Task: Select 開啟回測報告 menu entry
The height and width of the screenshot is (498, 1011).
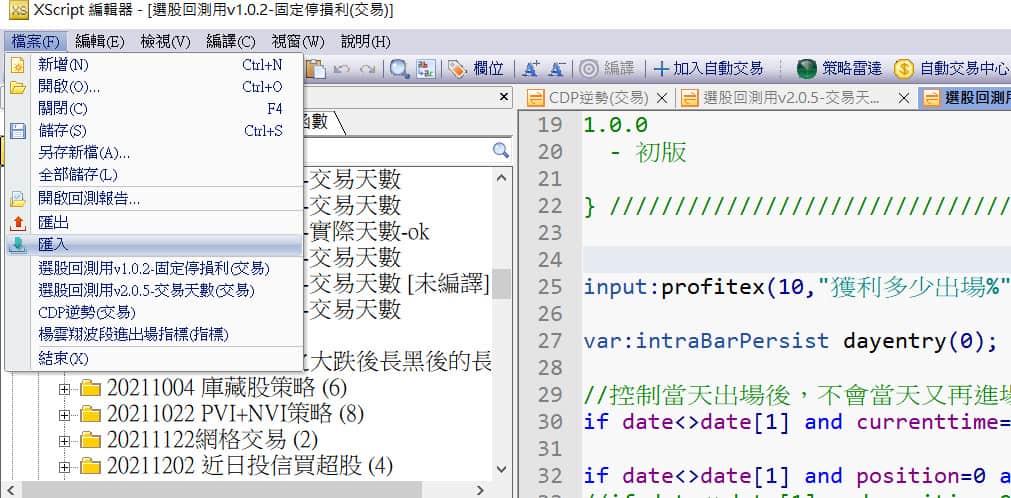Action: pyautogui.click(x=89, y=198)
